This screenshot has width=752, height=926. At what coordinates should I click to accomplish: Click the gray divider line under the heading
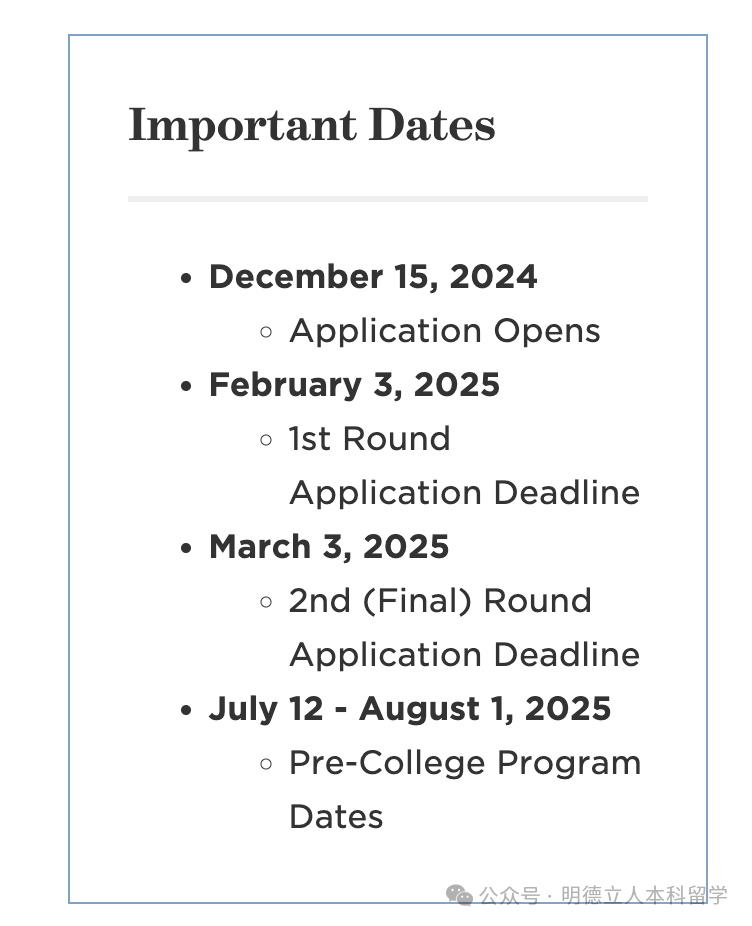pyautogui.click(x=388, y=199)
